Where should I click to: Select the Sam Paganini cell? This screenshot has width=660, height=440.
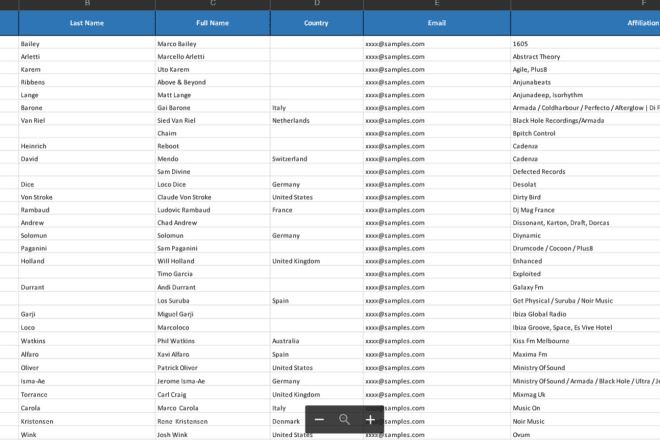coord(213,248)
